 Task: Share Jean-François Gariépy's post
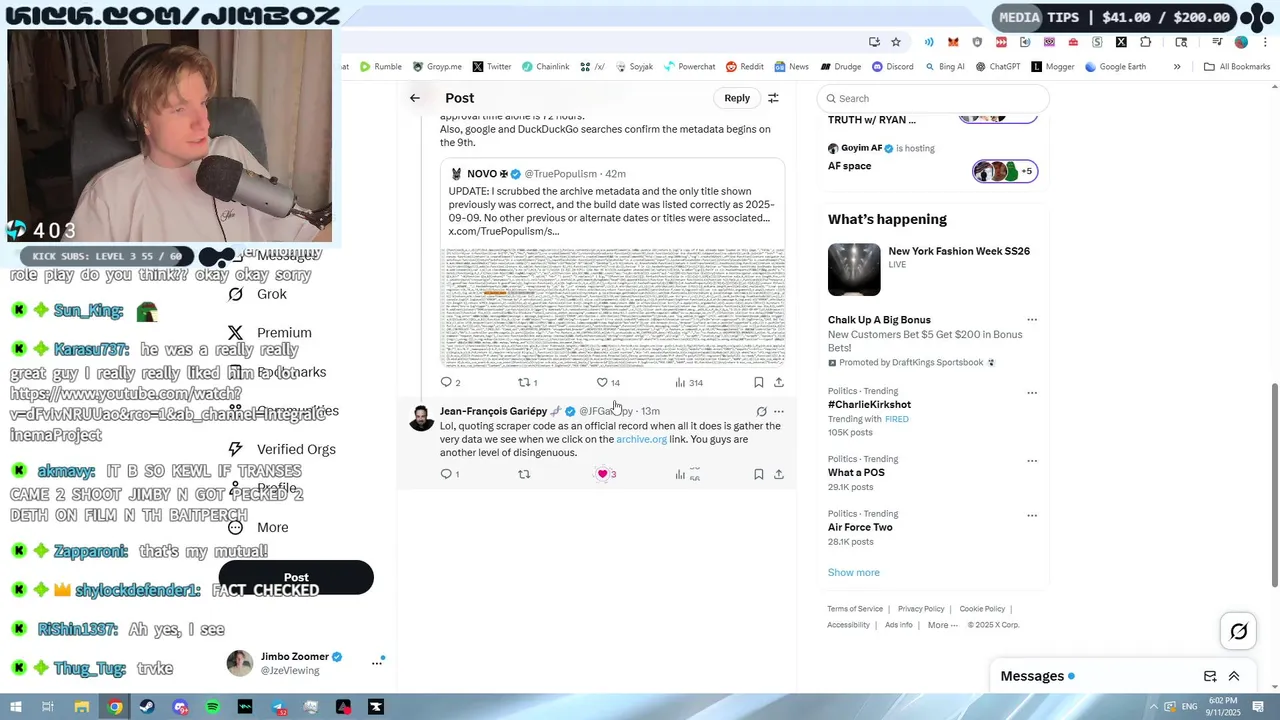(x=779, y=474)
